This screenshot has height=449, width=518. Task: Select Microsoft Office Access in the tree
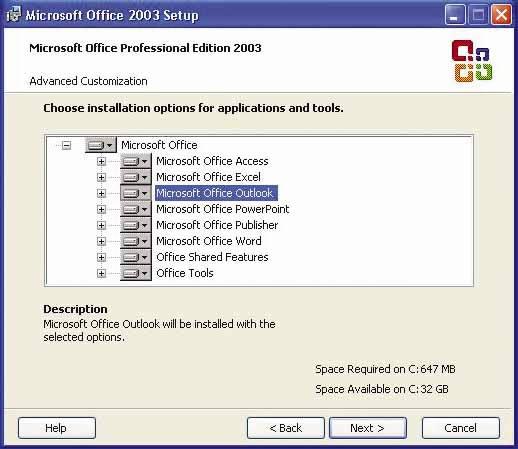coord(212,161)
